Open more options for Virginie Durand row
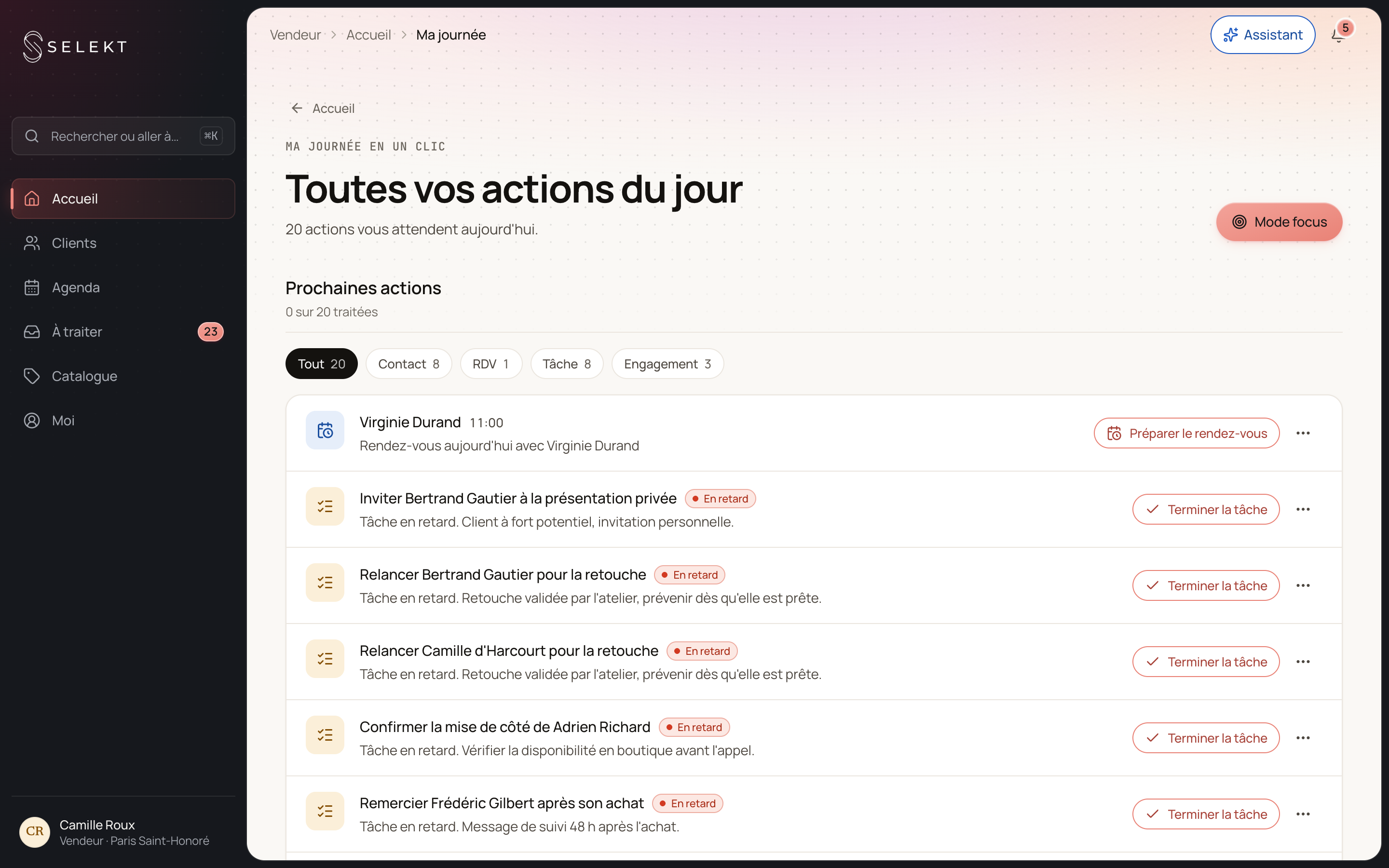1389x868 pixels. [x=1303, y=433]
